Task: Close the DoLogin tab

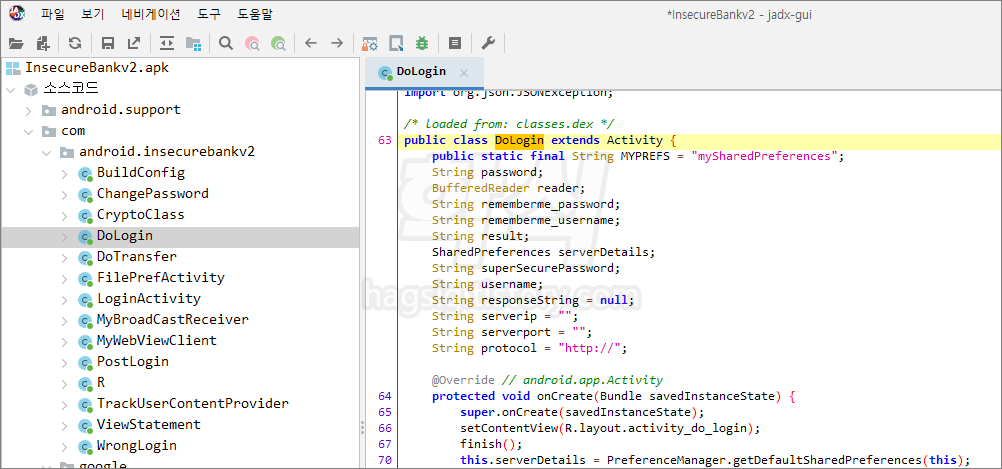Action: coord(464,72)
